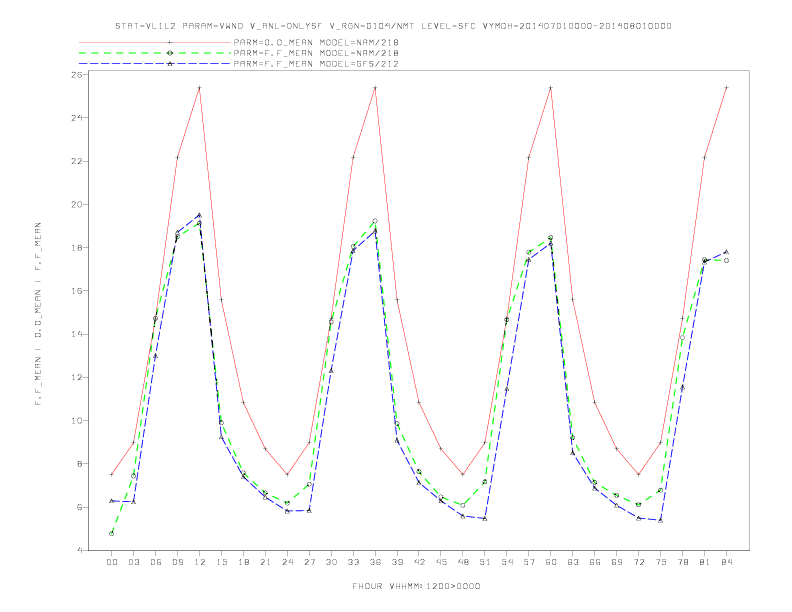
Task: Select the green legend entry PARM=F.F_MEAN MODEL=NAM/218
Action: click(316, 53)
